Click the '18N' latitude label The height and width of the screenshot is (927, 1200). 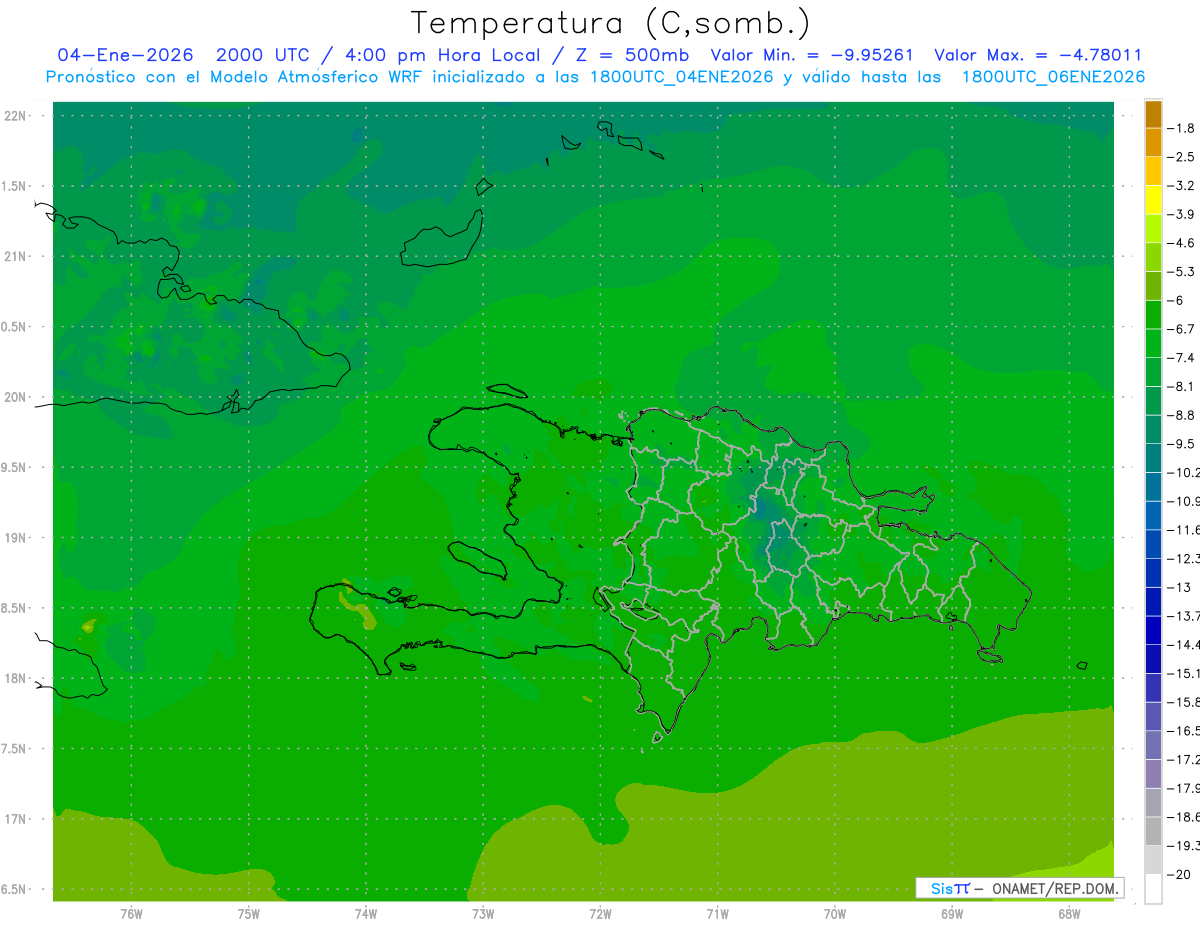(x=16, y=678)
